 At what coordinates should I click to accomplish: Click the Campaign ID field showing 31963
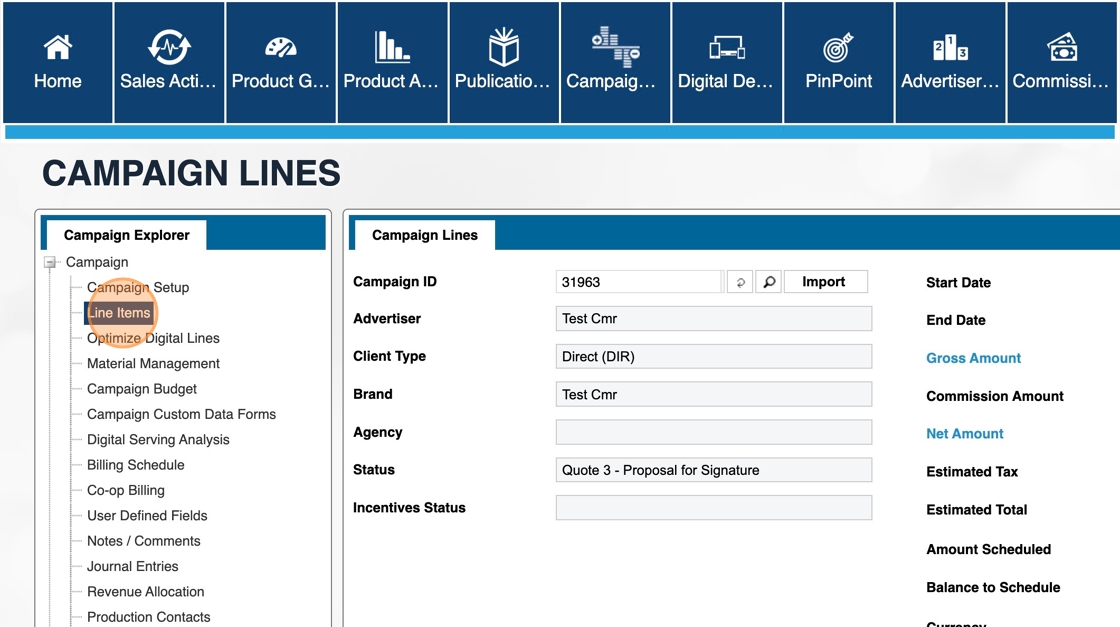click(x=639, y=282)
